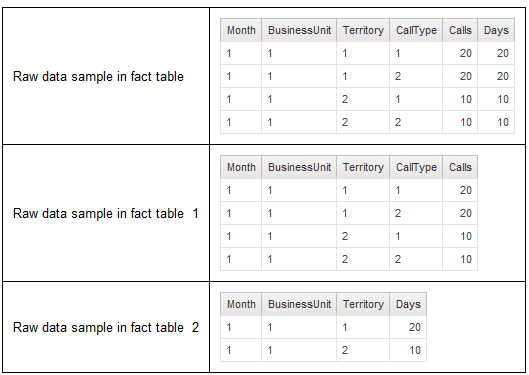Image resolution: width=529 pixels, height=375 pixels.
Task: Click first 'Raw data sample in fact table' label
Action: tap(98, 77)
